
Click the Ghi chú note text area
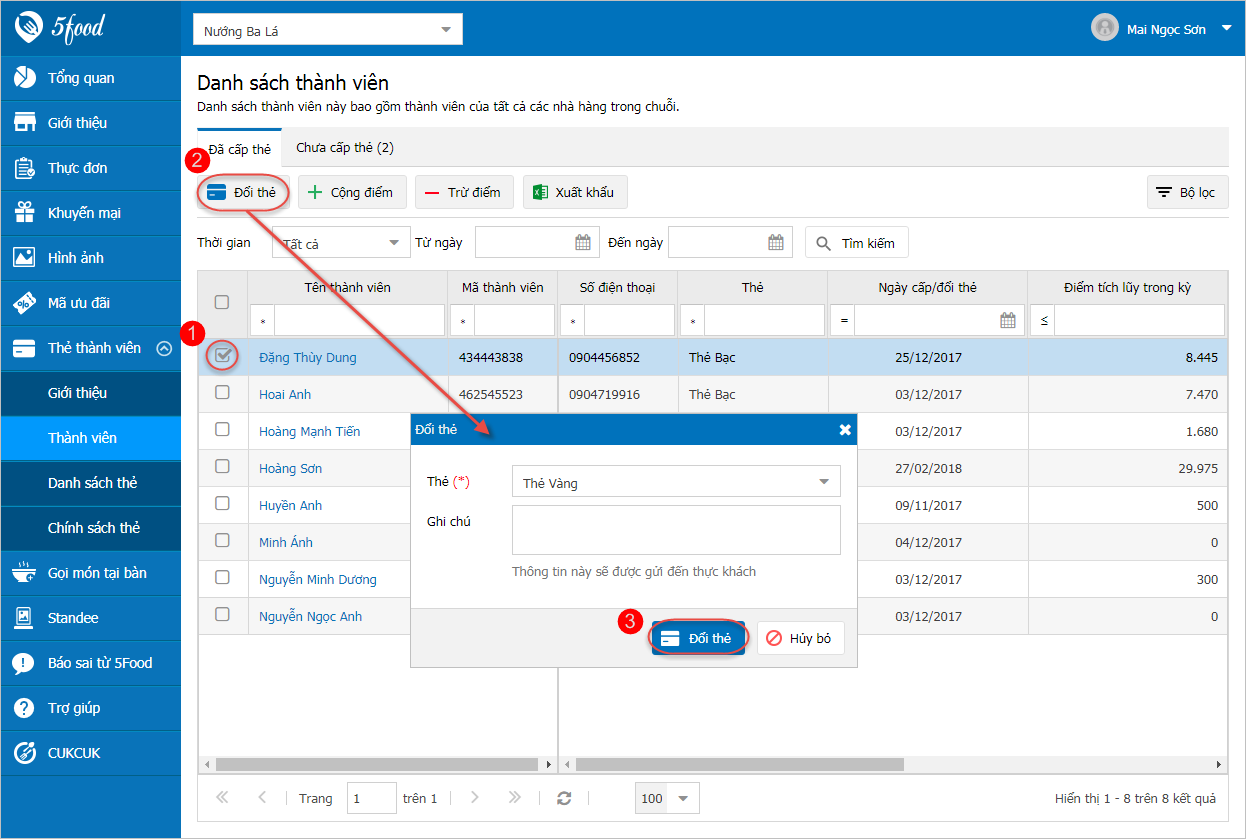coord(676,530)
